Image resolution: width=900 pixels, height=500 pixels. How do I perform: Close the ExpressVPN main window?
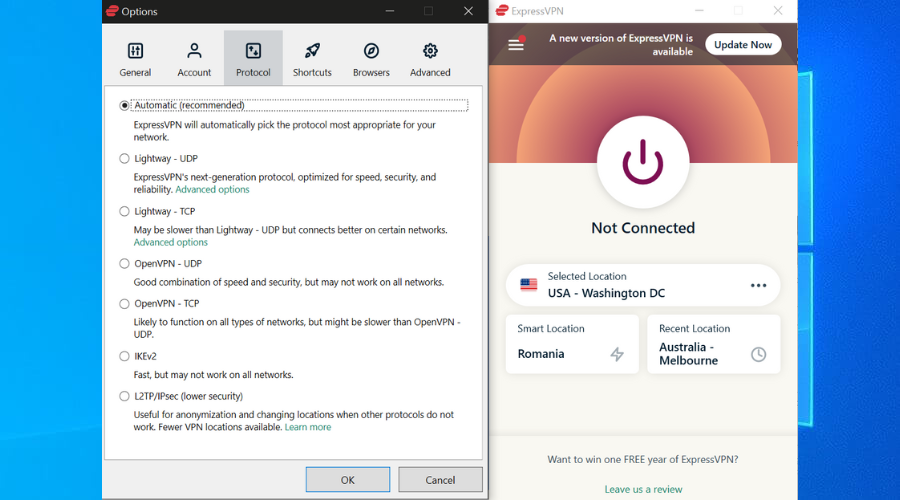point(778,10)
